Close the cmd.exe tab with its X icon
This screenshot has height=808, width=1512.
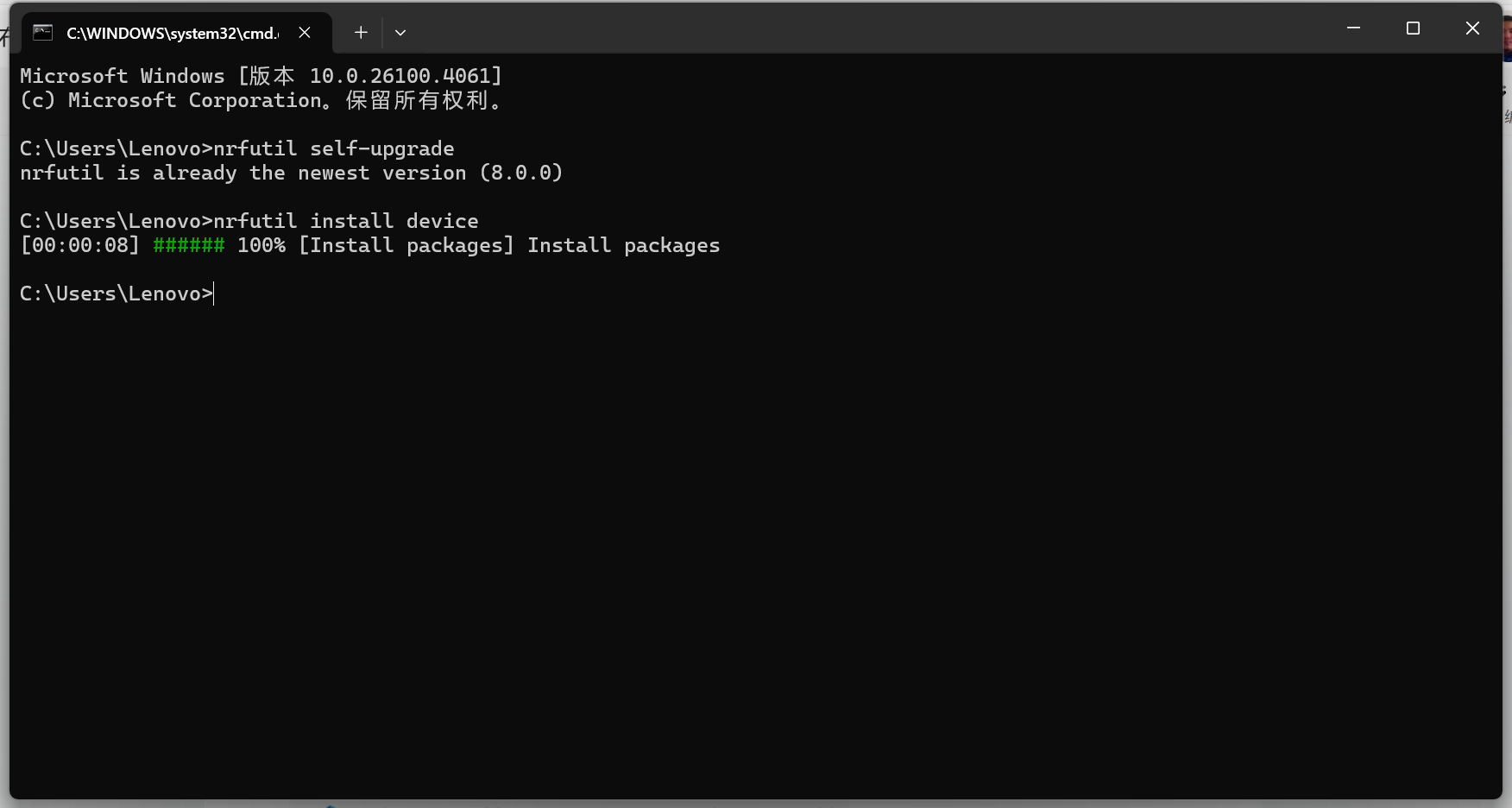point(305,32)
